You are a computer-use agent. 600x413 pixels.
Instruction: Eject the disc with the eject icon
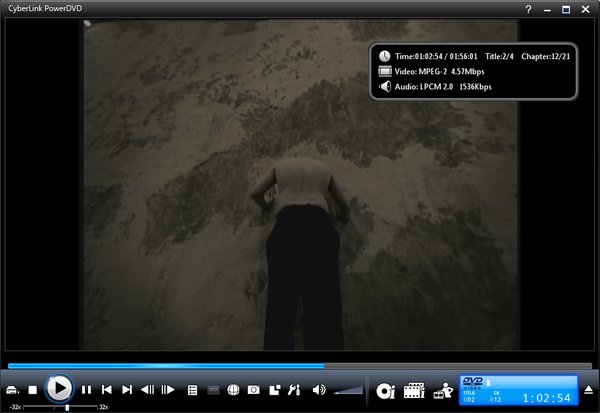589,390
